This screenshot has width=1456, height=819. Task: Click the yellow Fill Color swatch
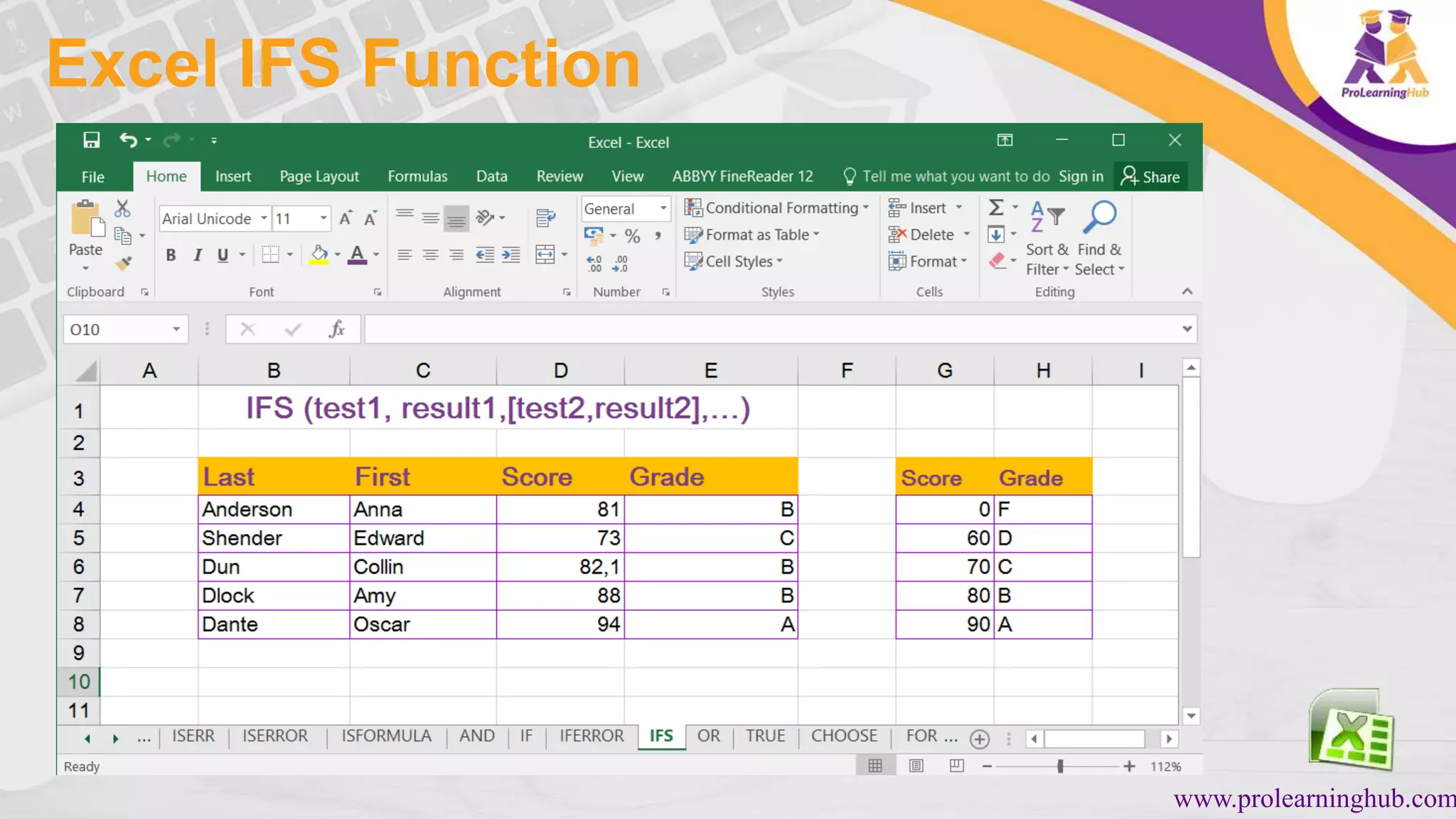pyautogui.click(x=318, y=255)
